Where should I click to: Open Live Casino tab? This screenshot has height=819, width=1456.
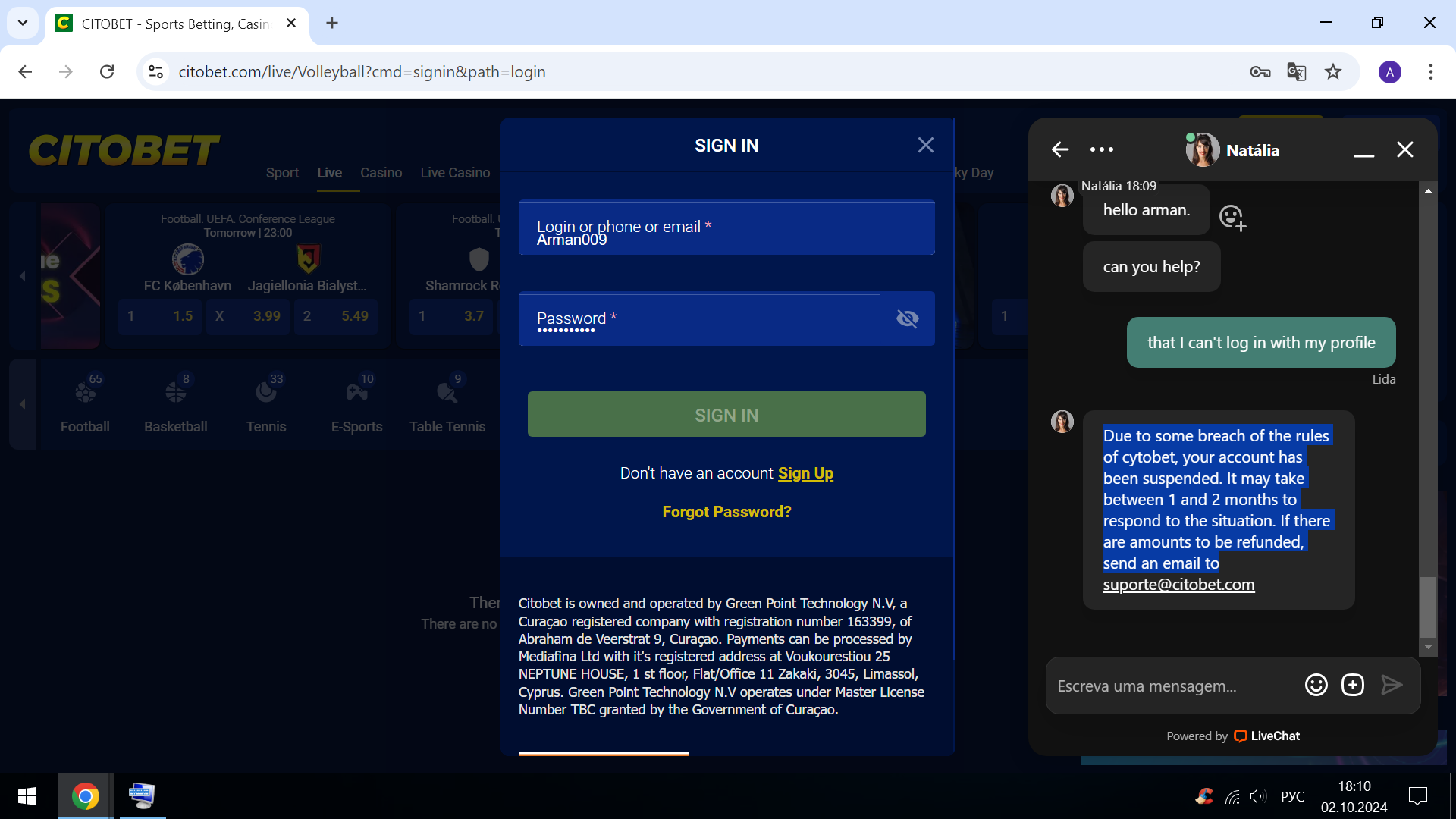point(455,173)
